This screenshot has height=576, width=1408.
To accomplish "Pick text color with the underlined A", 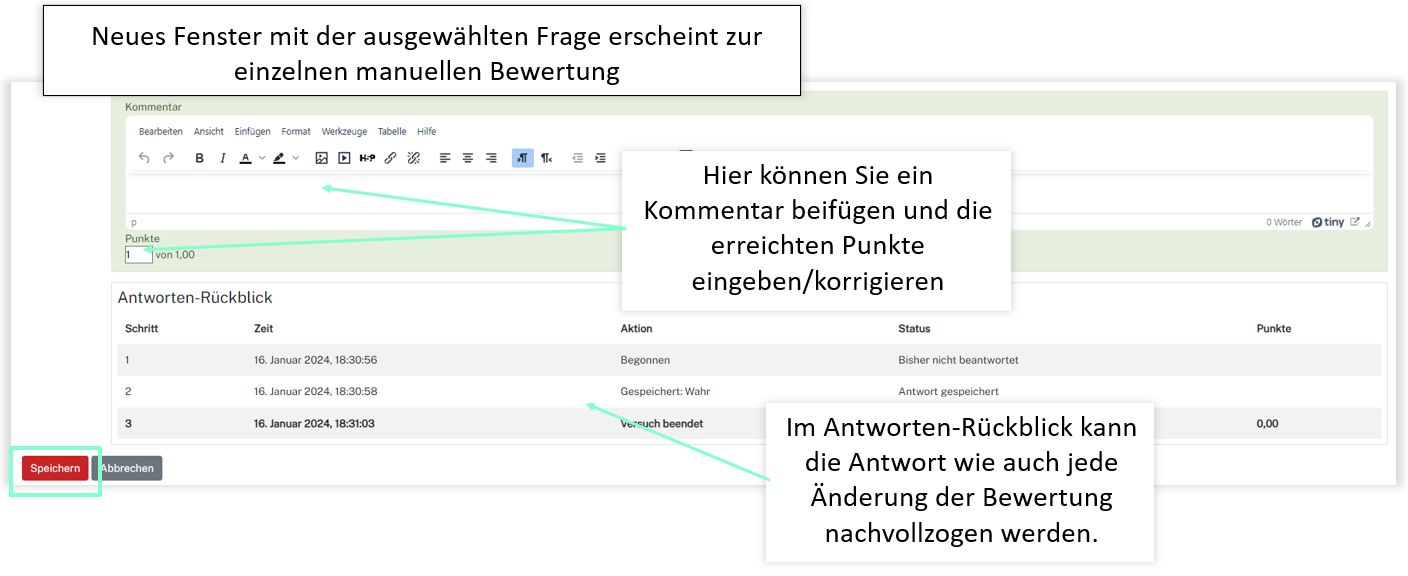I will (246, 158).
